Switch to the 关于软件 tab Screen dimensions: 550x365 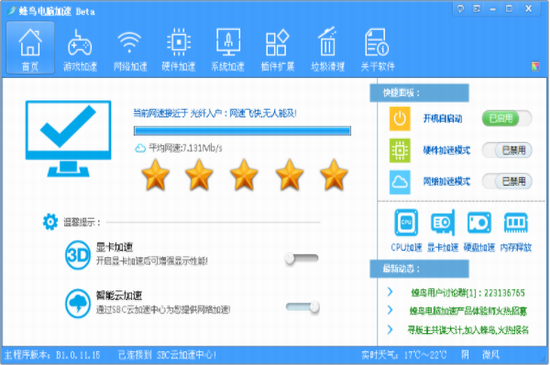pyautogui.click(x=377, y=49)
